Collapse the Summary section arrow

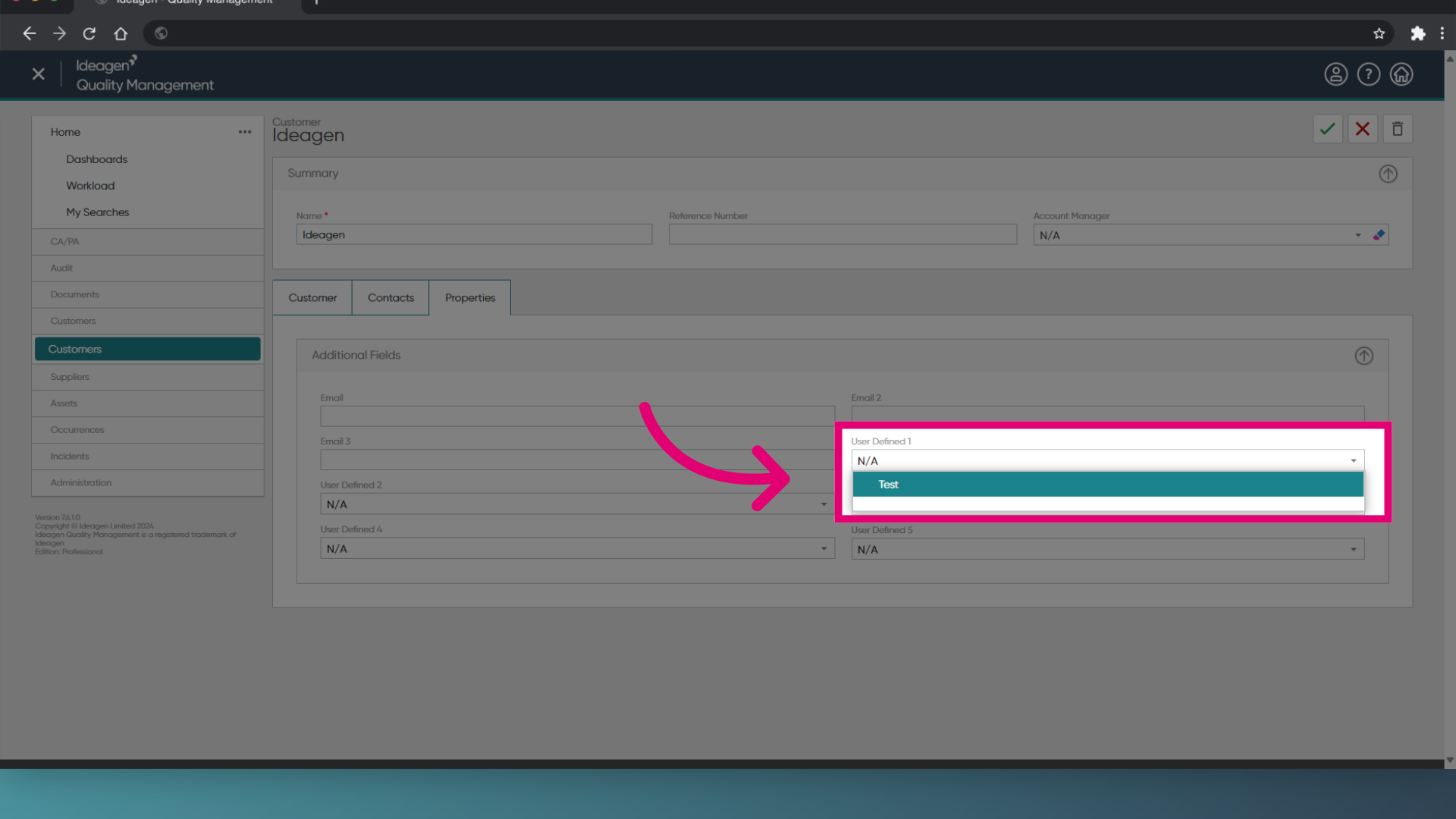point(1388,174)
